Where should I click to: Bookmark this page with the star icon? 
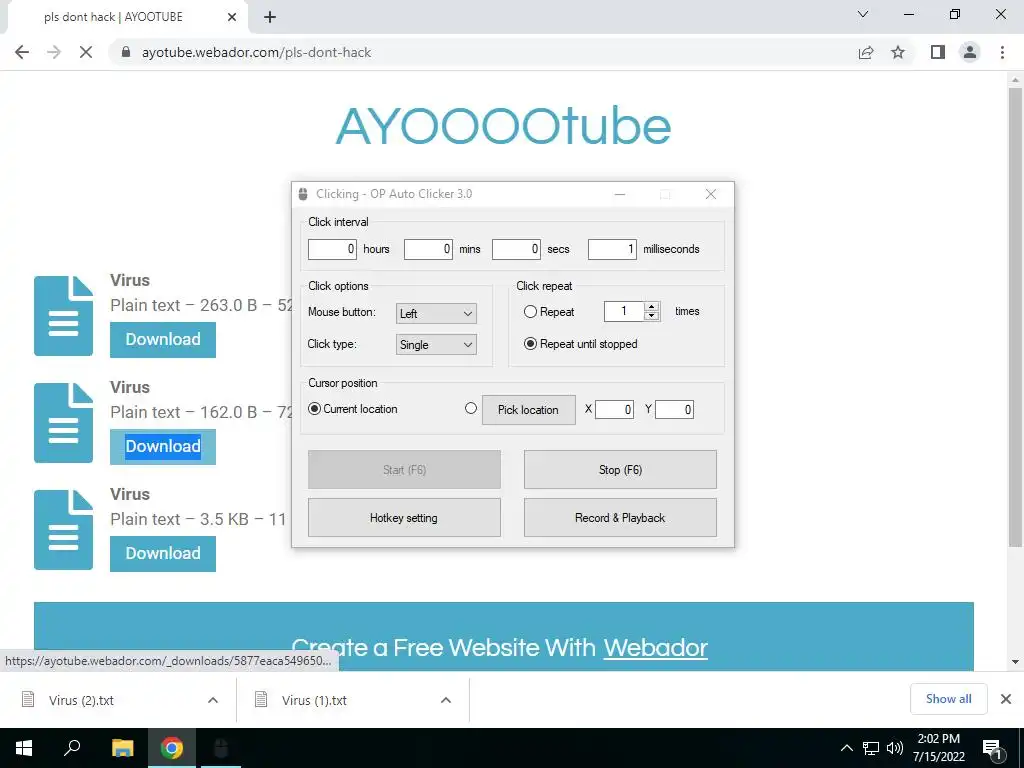click(x=899, y=52)
